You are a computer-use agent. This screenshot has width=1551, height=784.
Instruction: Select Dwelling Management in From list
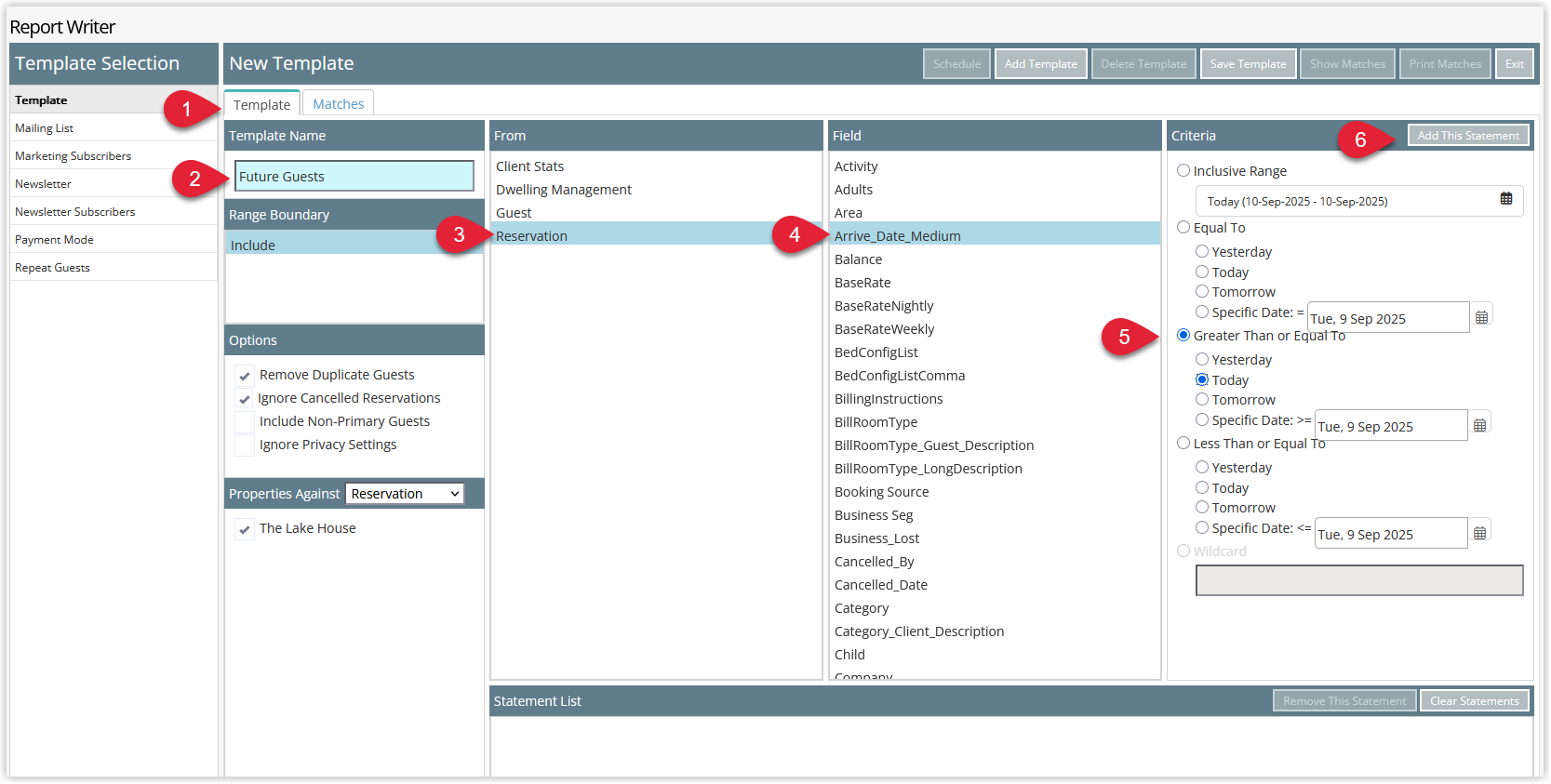[656, 189]
